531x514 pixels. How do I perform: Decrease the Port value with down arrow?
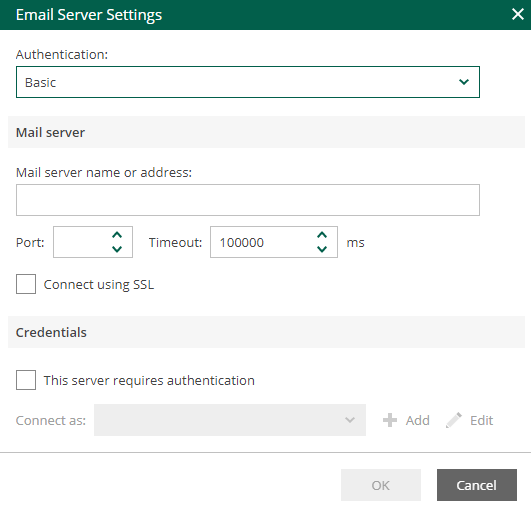pyautogui.click(x=117, y=250)
